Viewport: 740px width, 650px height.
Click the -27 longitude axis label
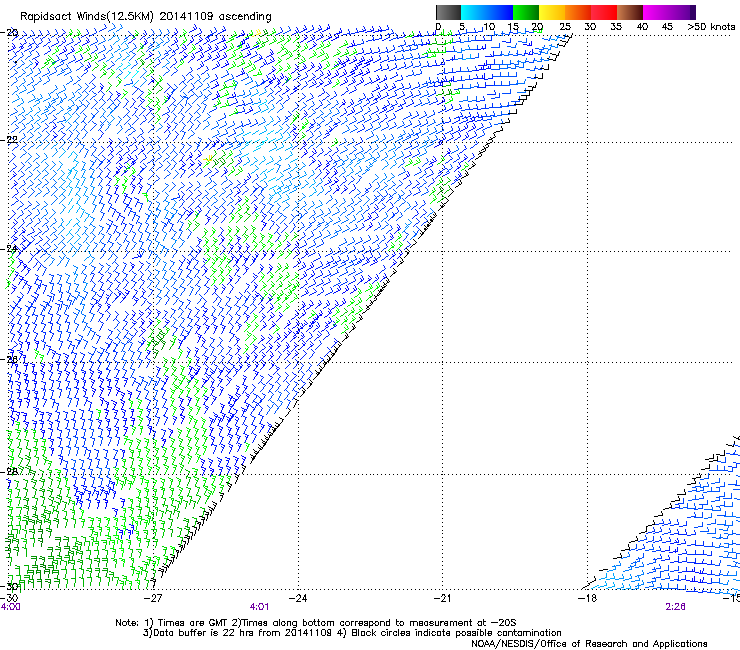pos(152,598)
